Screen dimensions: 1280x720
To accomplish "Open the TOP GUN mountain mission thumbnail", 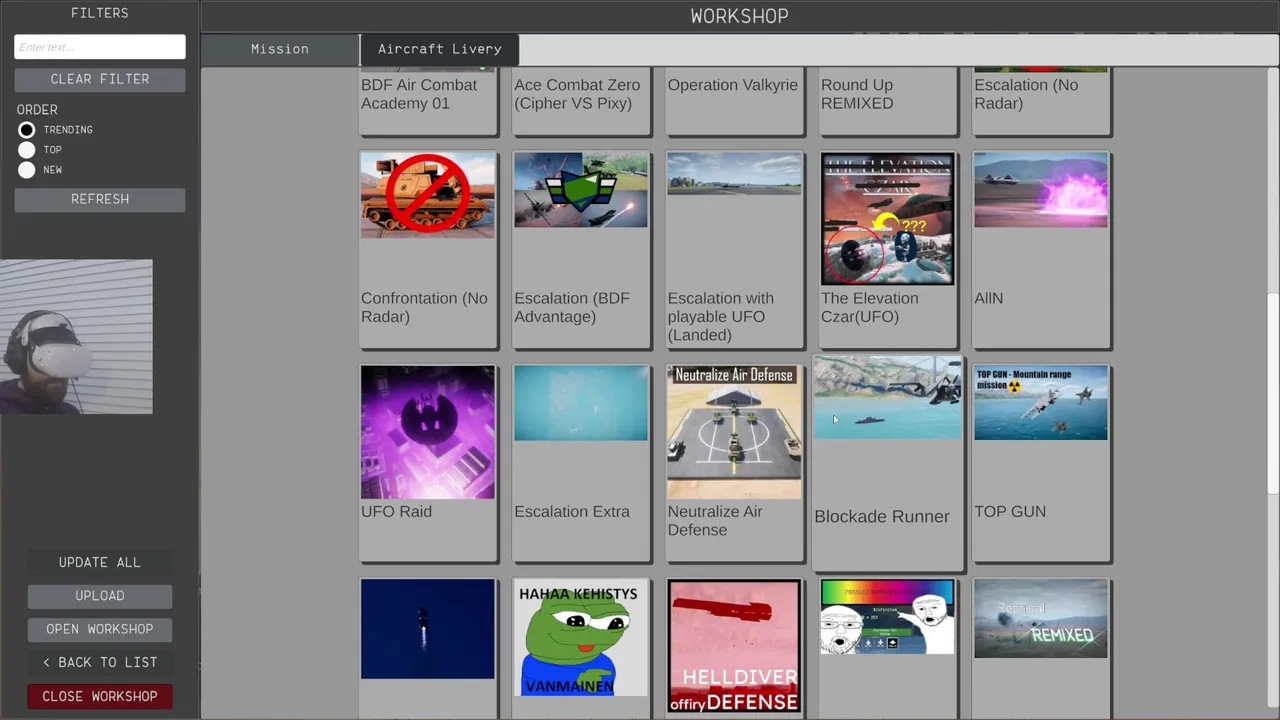I will tap(1041, 403).
